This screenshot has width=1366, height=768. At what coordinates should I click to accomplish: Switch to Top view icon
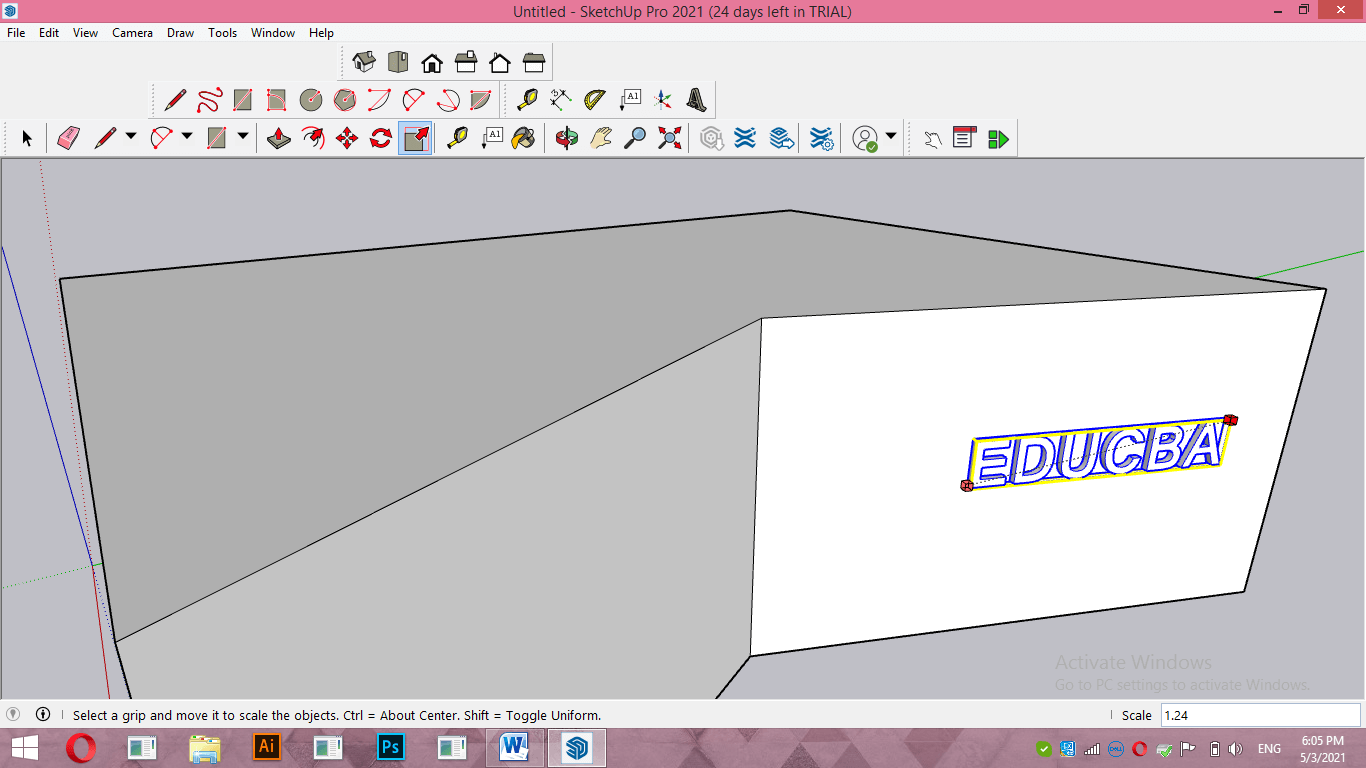(398, 63)
